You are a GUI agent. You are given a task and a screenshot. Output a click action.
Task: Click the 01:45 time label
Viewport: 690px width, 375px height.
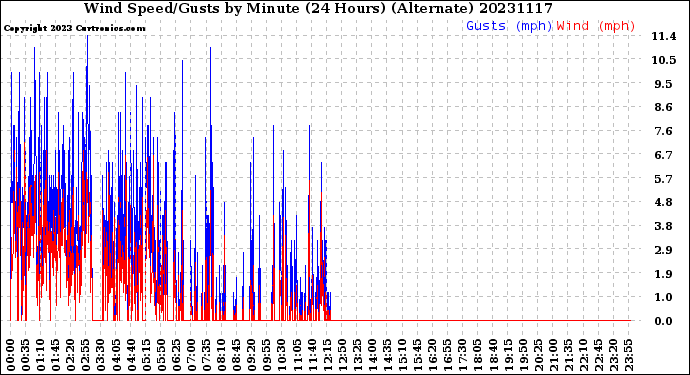click(x=55, y=356)
